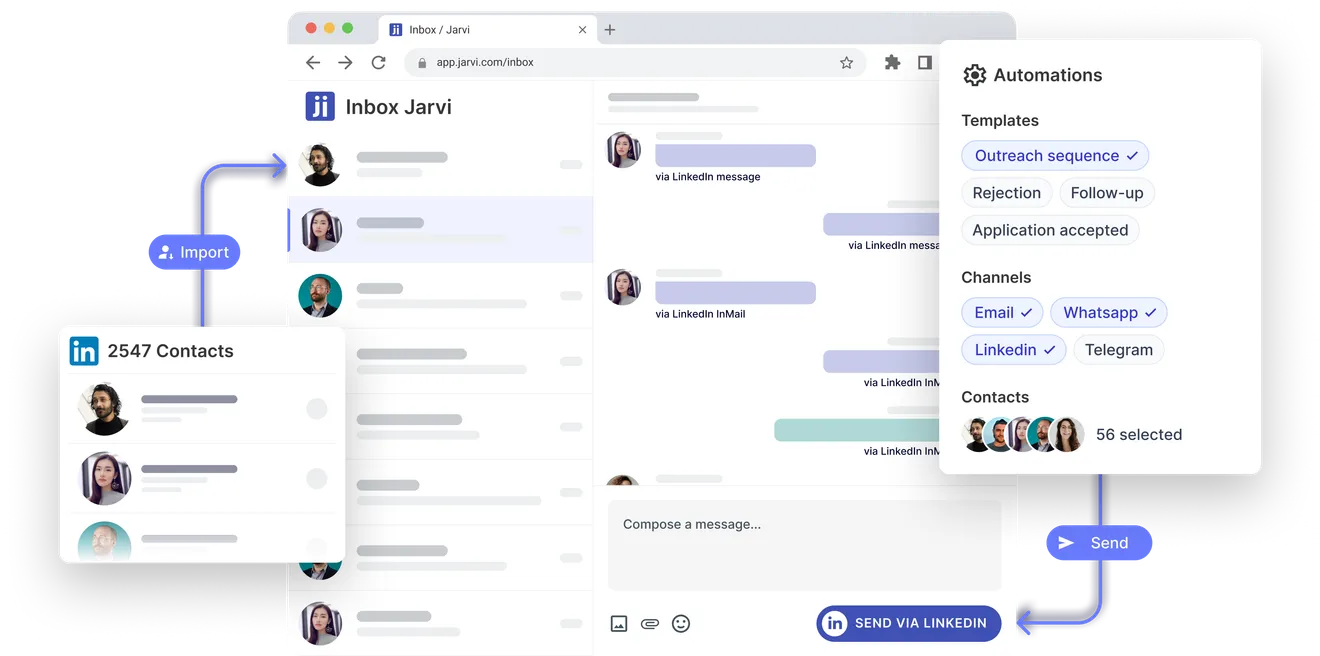Select the Follow-up template
The height and width of the screenshot is (656, 1320).
(1106, 193)
